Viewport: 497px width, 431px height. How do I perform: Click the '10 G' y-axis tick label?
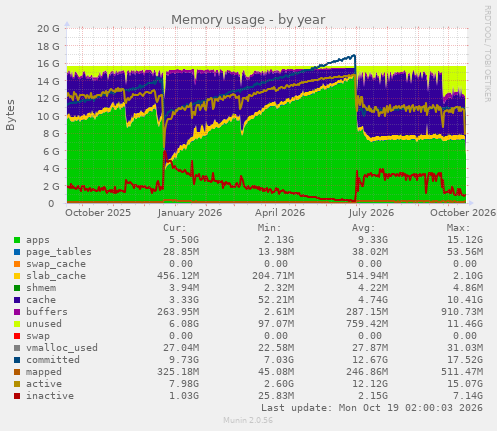point(48,116)
